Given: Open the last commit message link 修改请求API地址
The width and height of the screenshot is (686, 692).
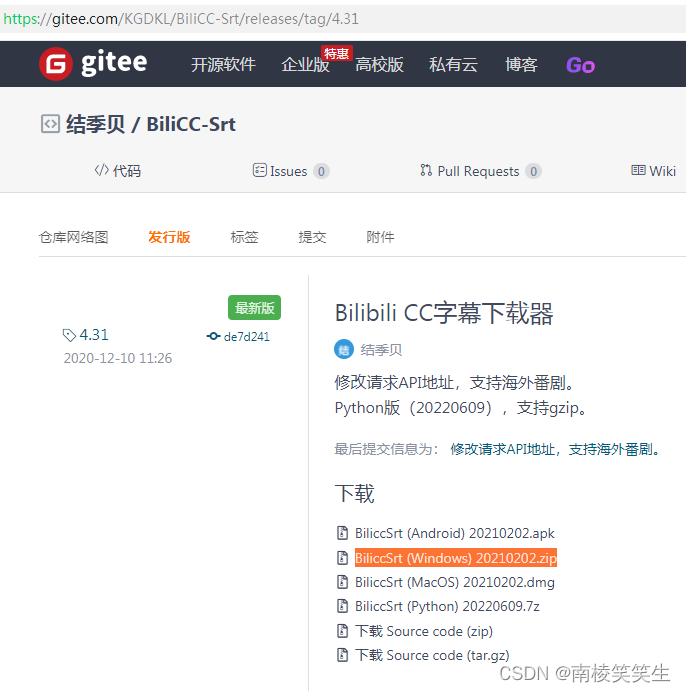Looking at the screenshot, I should 555,449.
